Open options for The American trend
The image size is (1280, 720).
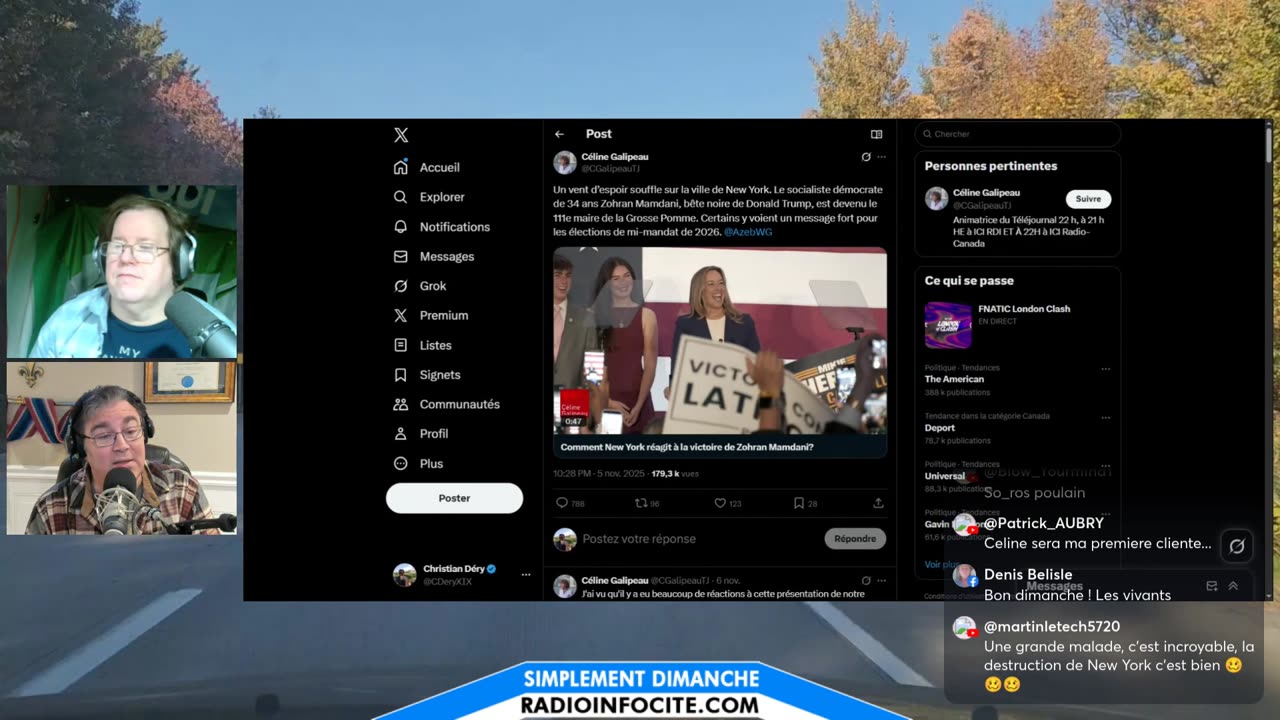click(1105, 369)
